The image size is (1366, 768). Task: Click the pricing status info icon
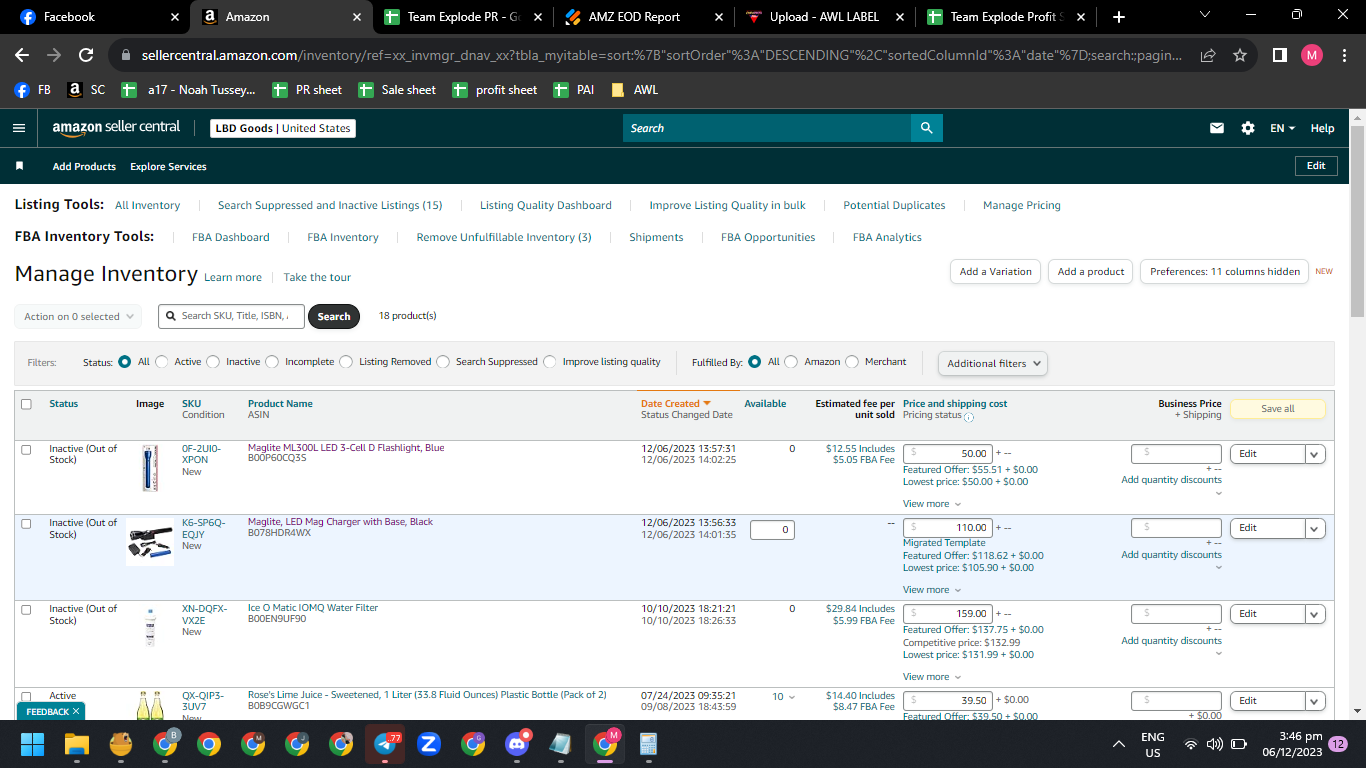pos(969,417)
